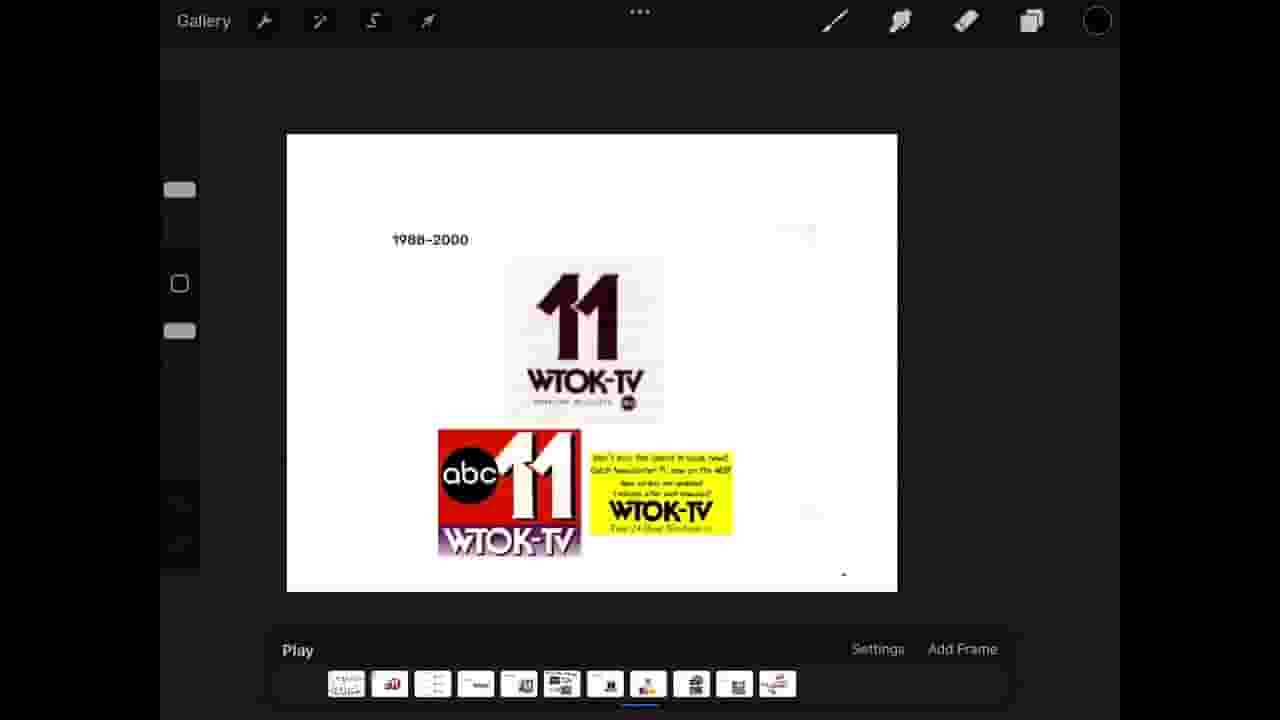
Task: Select the Paint brush tool
Action: point(835,21)
